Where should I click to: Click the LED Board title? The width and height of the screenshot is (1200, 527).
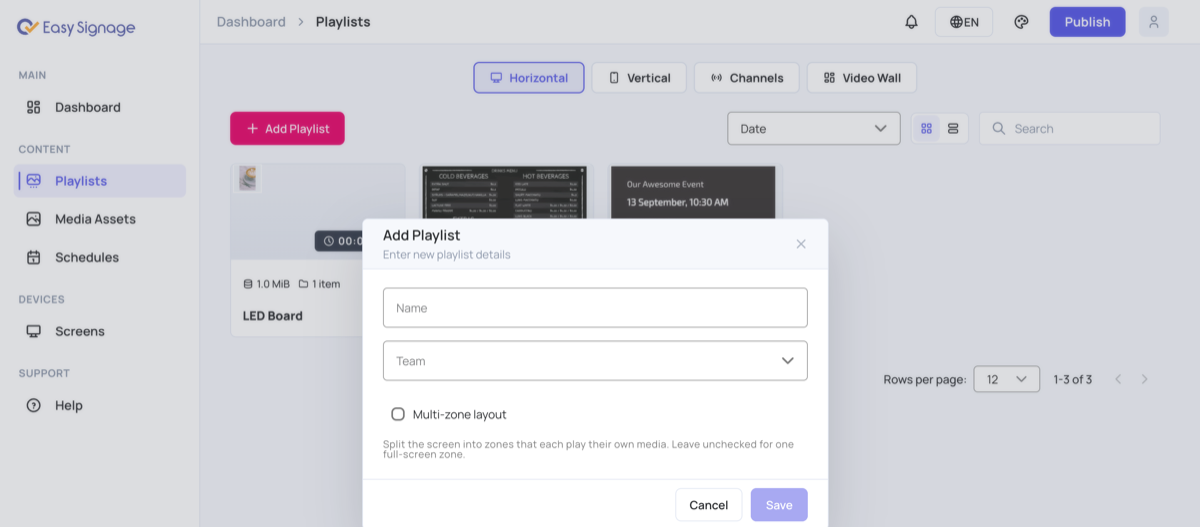pyautogui.click(x=273, y=316)
